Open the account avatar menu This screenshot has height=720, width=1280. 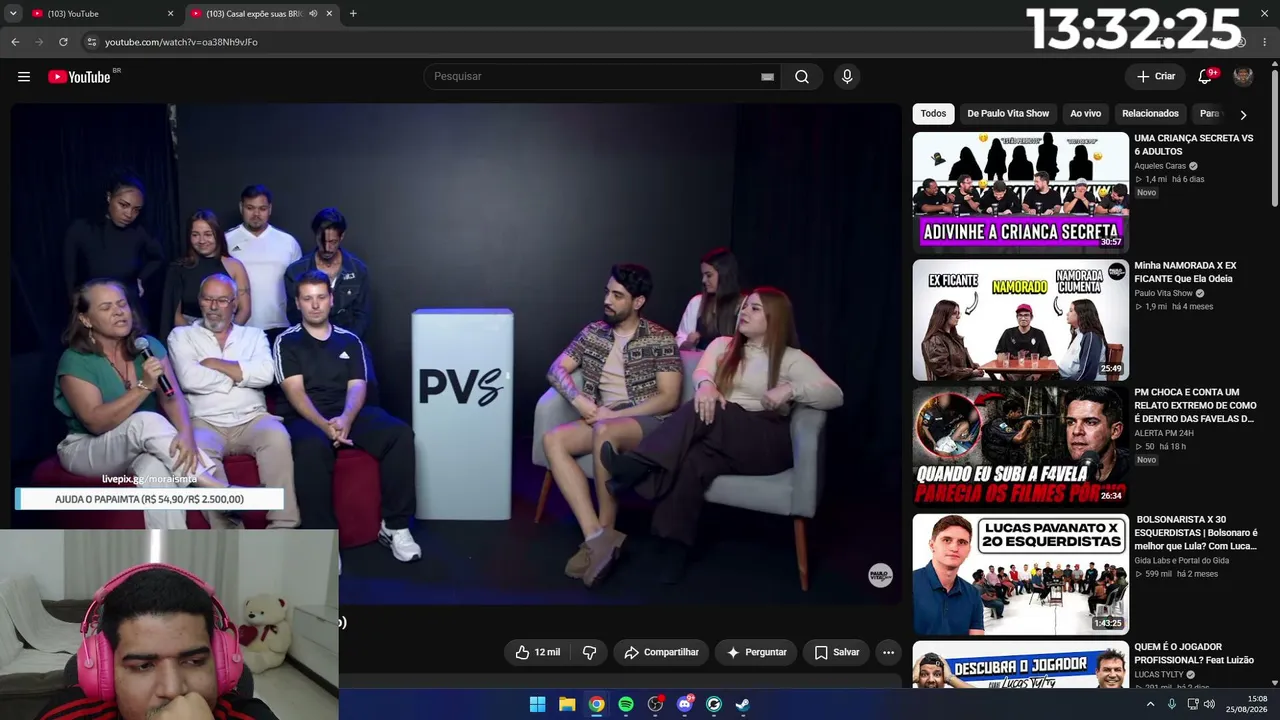pos(1243,77)
